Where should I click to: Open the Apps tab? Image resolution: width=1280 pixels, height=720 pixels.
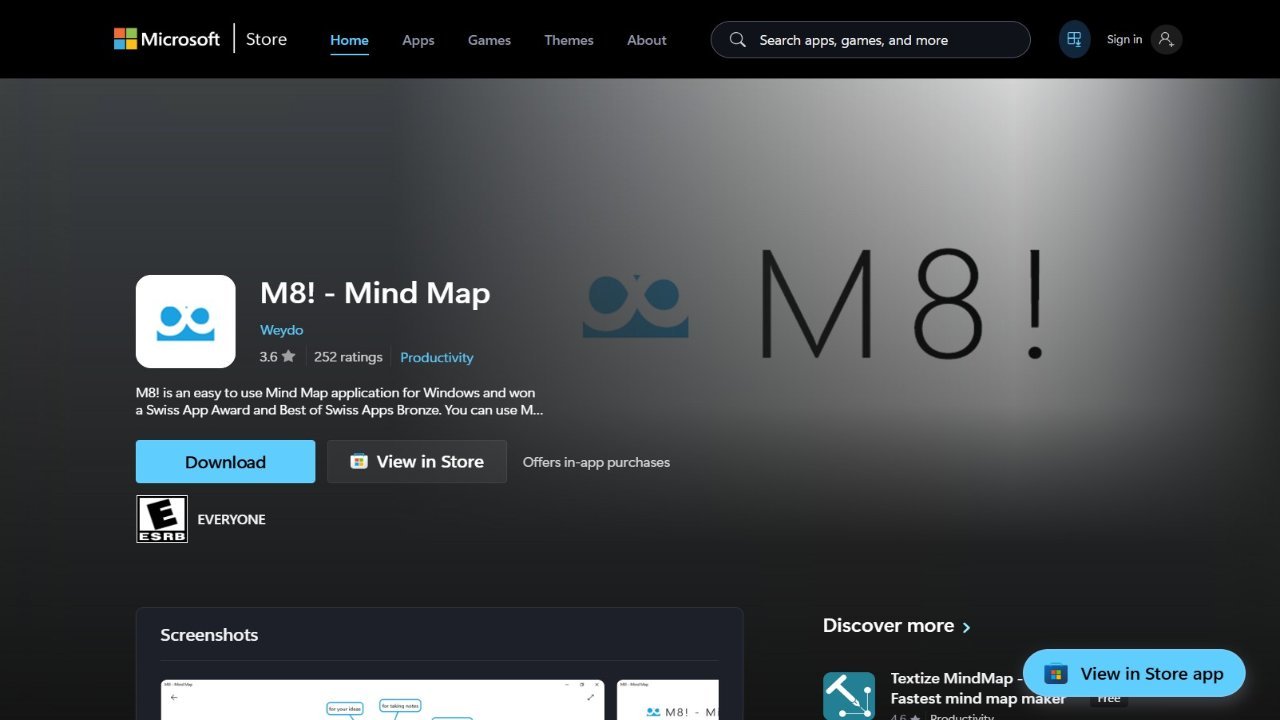[x=418, y=40]
